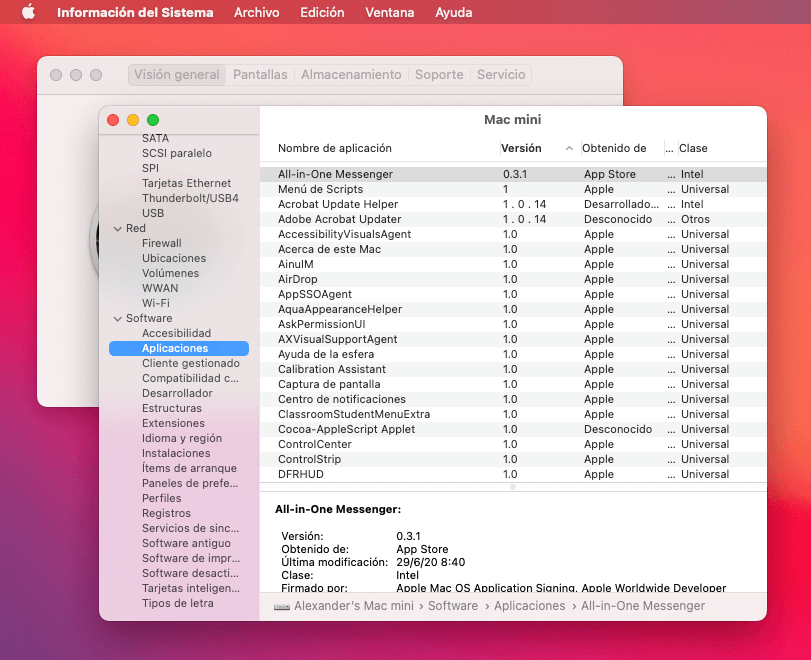Select Accesibilidad in the sidebar
Viewport: 811px width, 660px height.
(176, 334)
